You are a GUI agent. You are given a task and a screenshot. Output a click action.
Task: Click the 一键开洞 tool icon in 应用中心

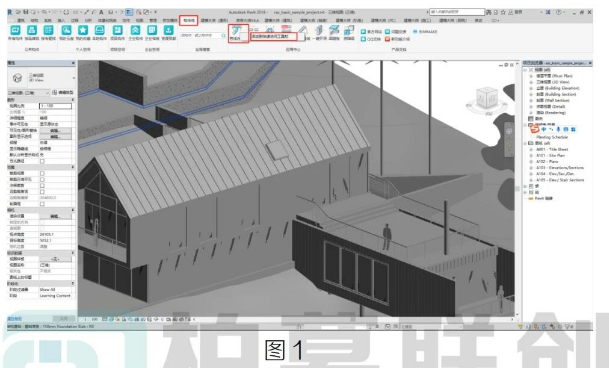coord(319,30)
